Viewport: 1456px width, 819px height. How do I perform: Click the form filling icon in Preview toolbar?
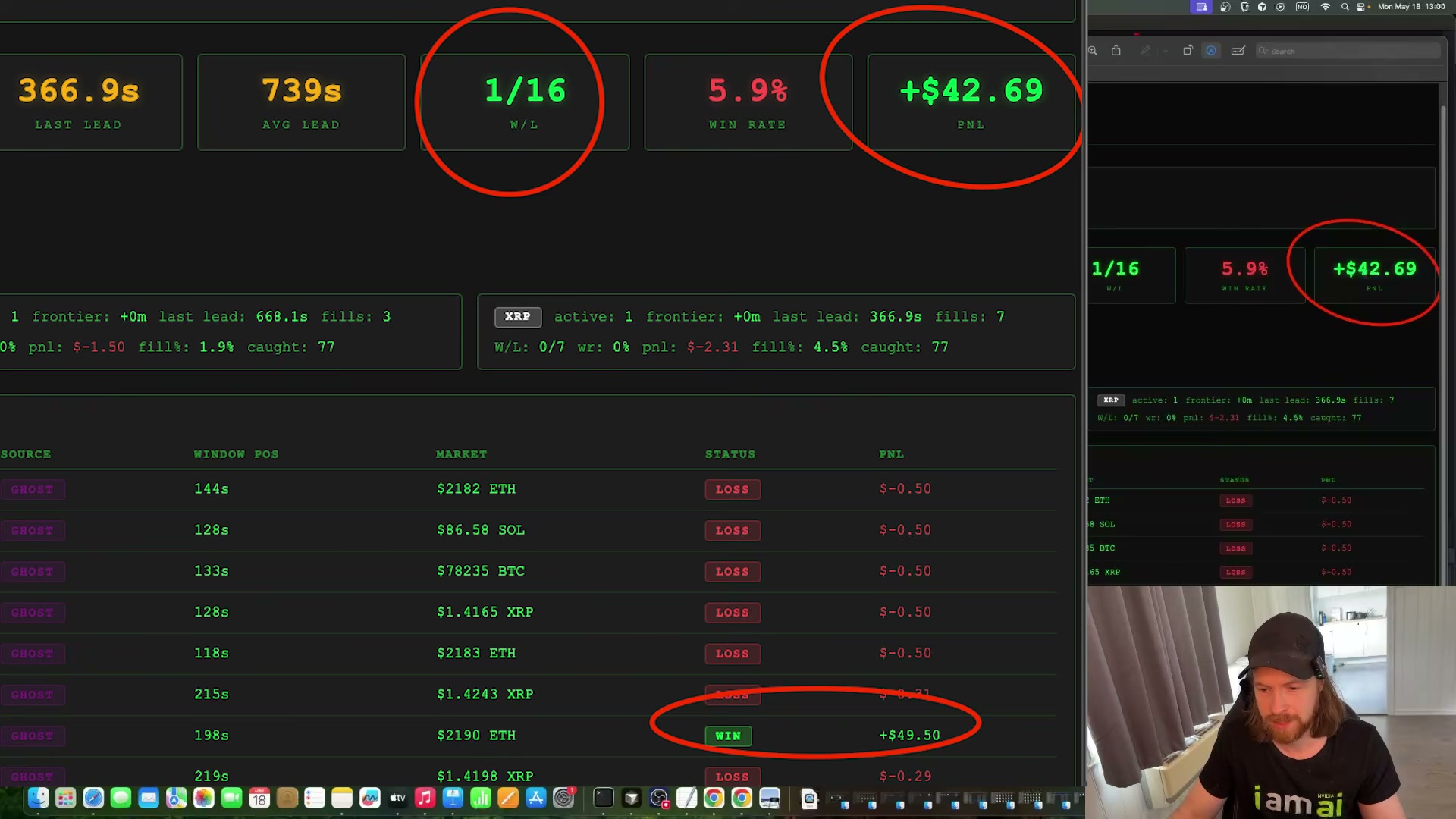point(1238,51)
